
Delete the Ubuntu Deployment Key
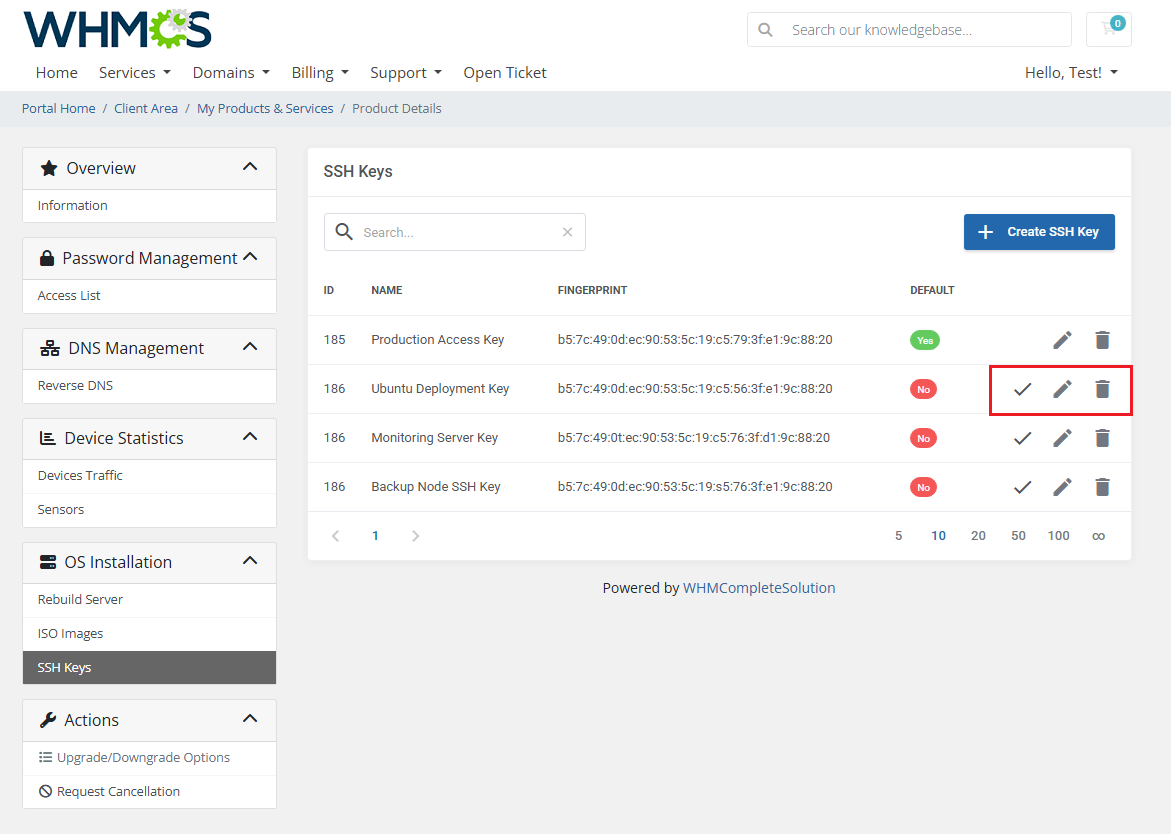(x=1102, y=389)
